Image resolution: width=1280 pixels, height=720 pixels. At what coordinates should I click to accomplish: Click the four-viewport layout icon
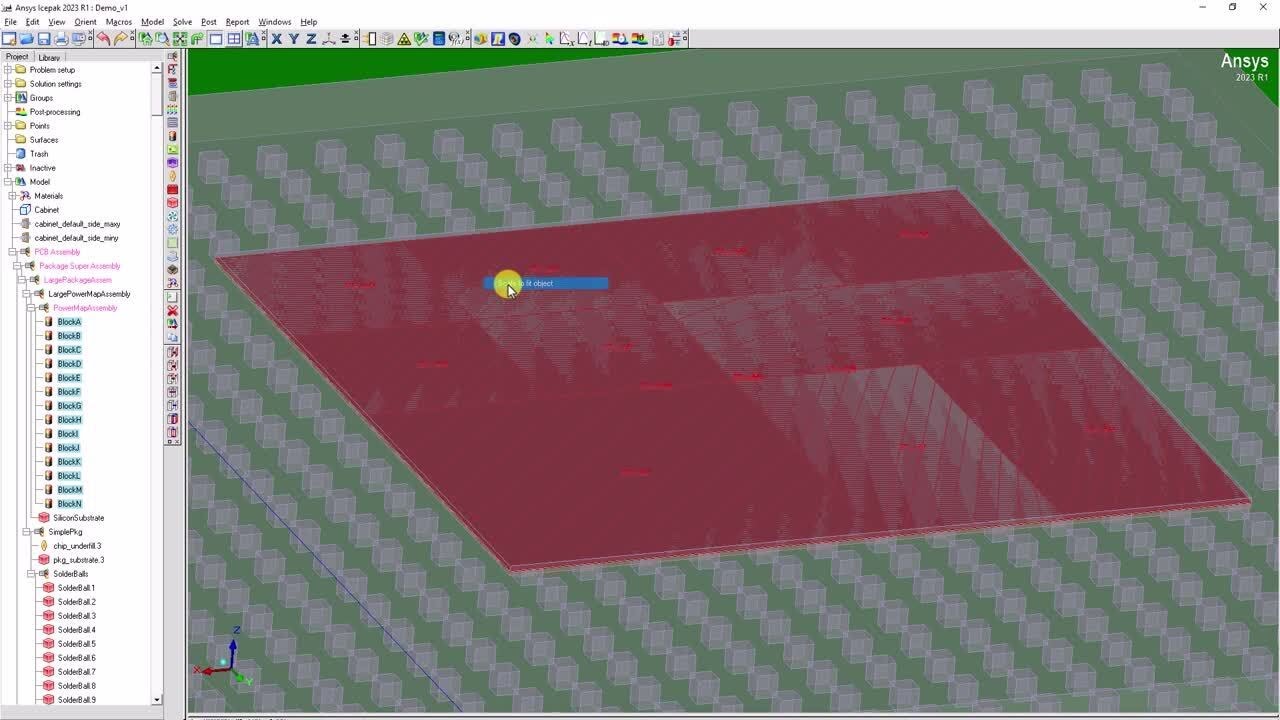click(234, 39)
